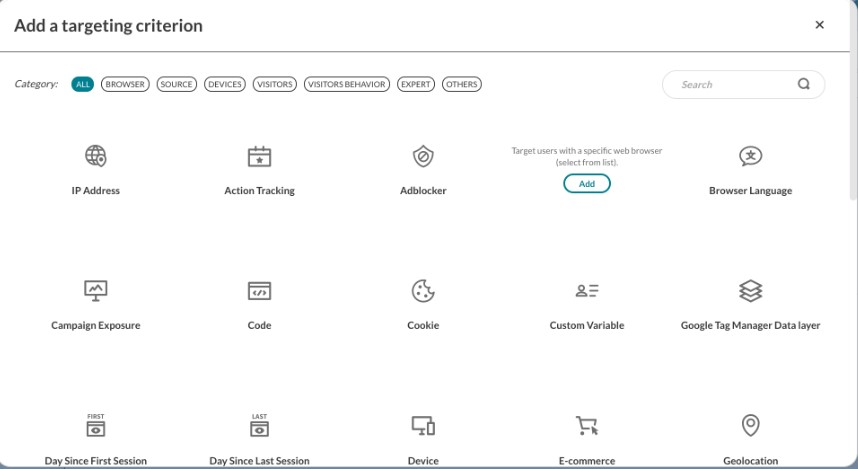Click Google Tag Manager Data layer label
This screenshot has width=858, height=469.
point(750,325)
